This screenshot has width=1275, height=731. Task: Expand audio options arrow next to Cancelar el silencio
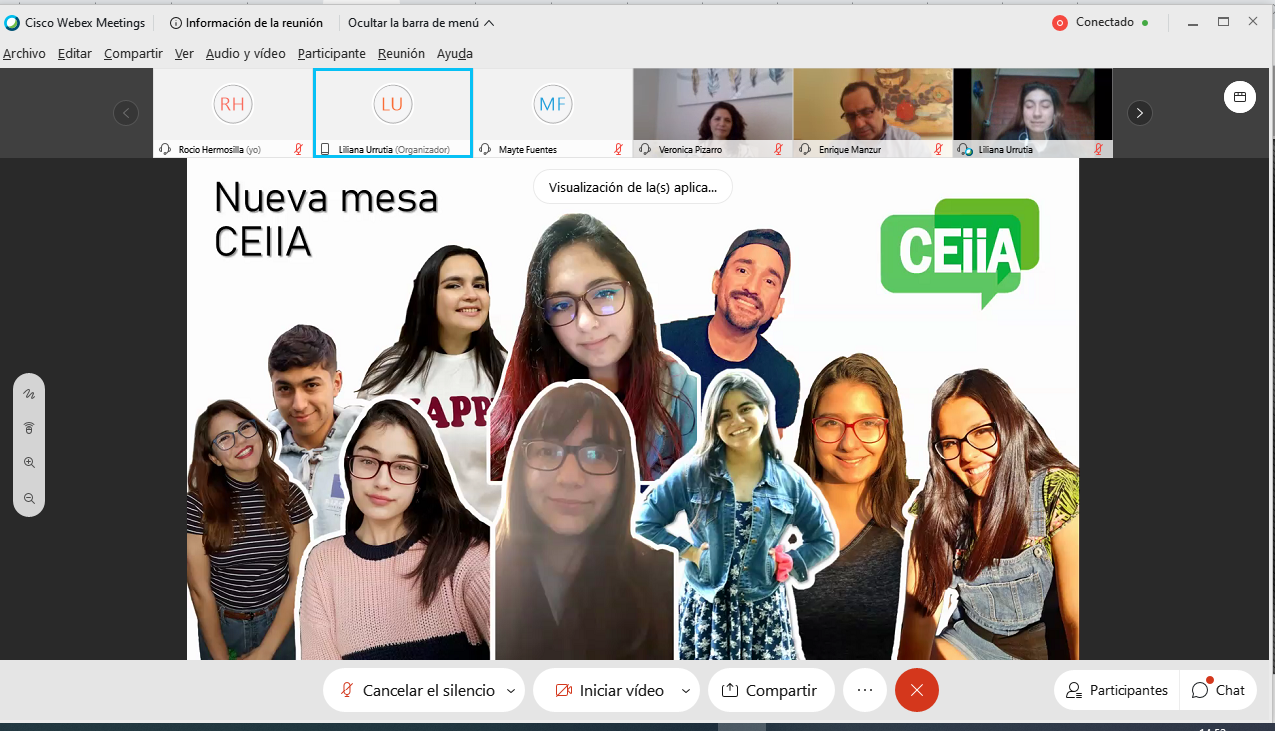pos(511,690)
